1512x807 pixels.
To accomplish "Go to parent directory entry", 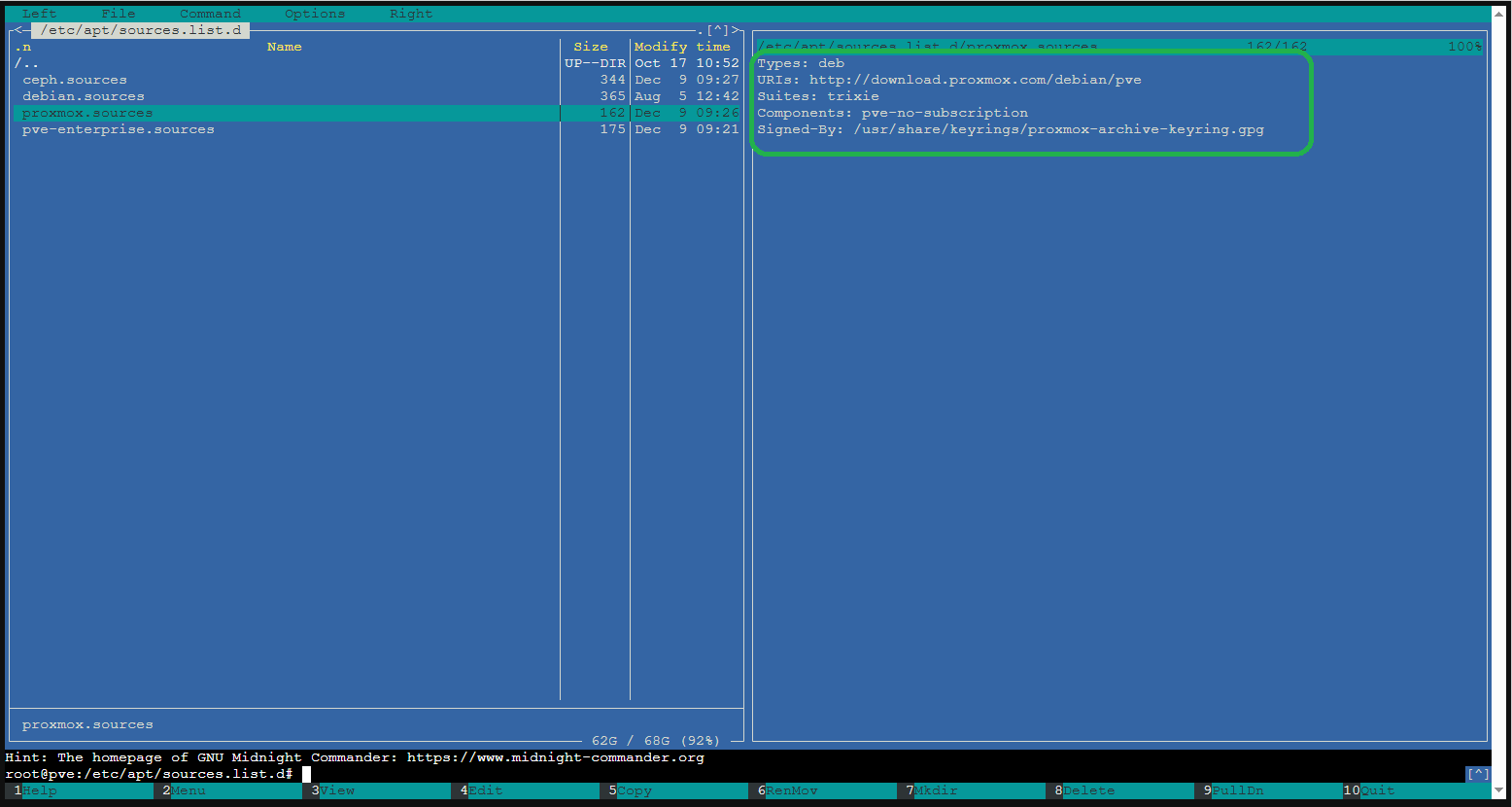I will click(x=26, y=63).
